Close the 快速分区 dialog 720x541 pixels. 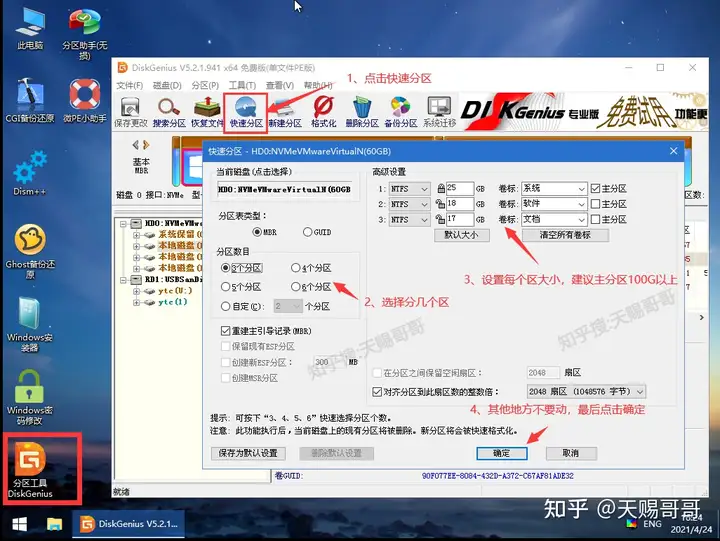point(673,151)
